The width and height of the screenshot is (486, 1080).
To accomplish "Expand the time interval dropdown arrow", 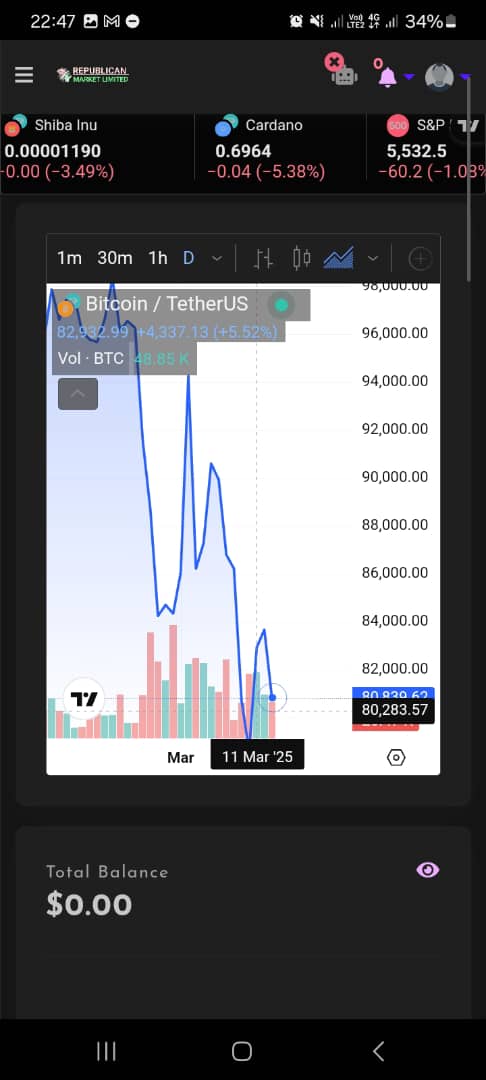I will click(x=217, y=259).
